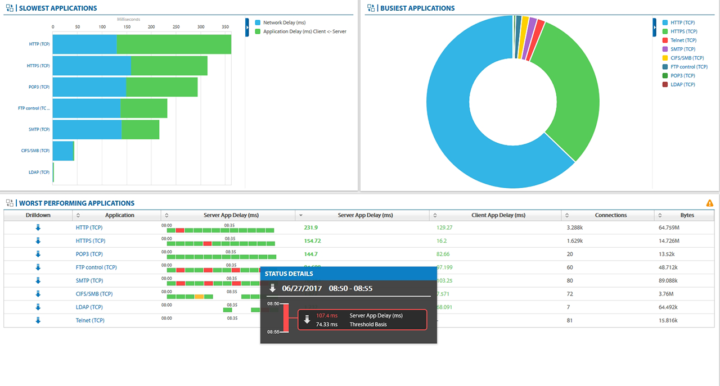Click the red segment in HTTP status timeline

pos(180,230)
